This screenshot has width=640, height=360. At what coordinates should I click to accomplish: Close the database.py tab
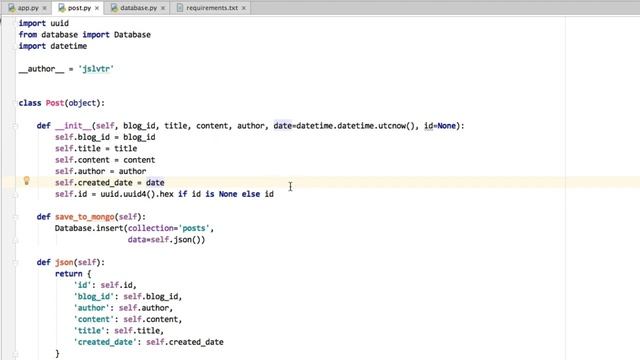[x=163, y=8]
